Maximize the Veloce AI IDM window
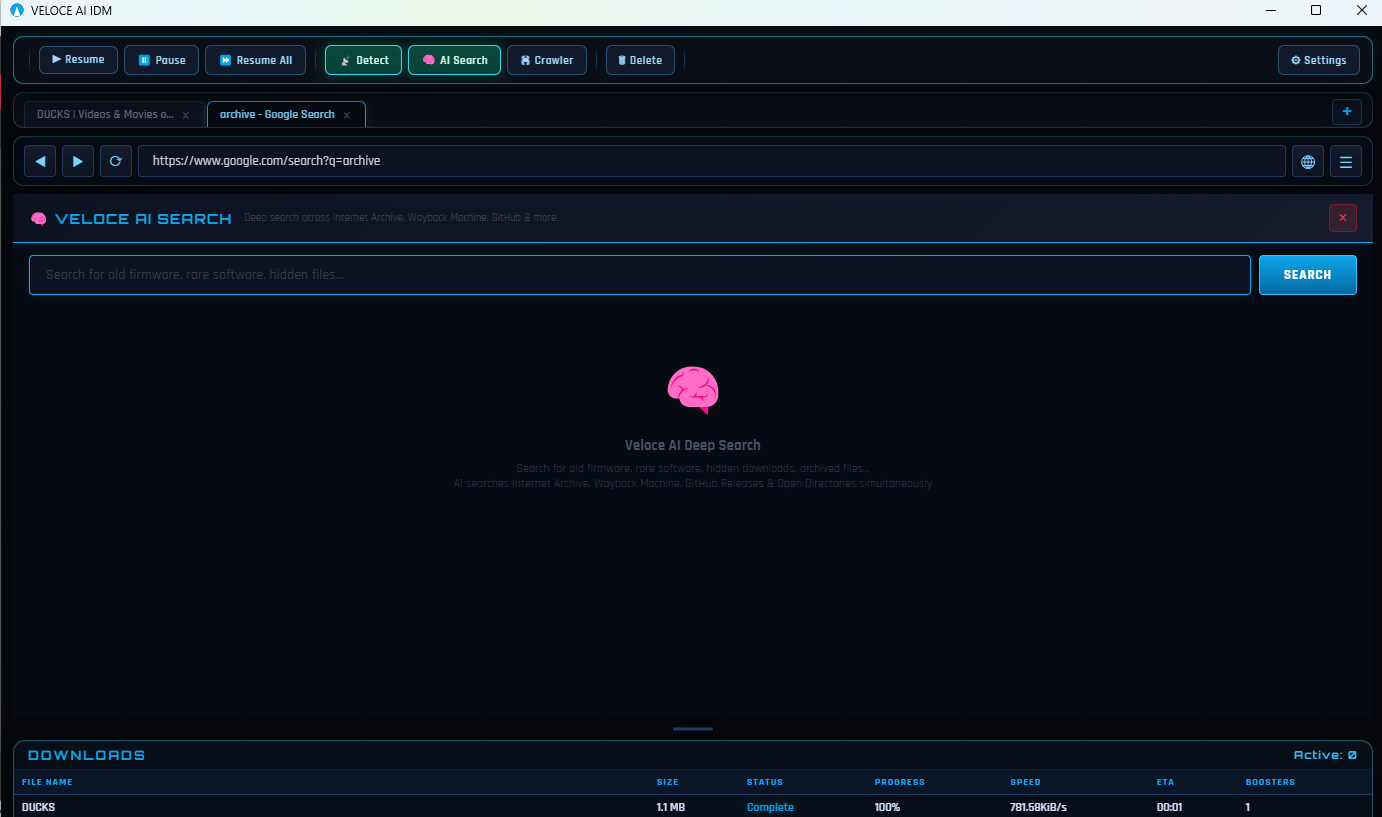 (1316, 11)
